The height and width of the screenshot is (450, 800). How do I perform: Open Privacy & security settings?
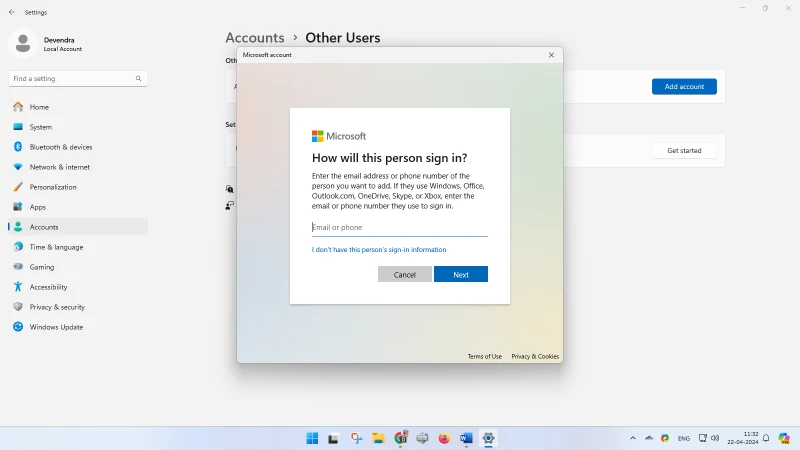click(x=78, y=307)
